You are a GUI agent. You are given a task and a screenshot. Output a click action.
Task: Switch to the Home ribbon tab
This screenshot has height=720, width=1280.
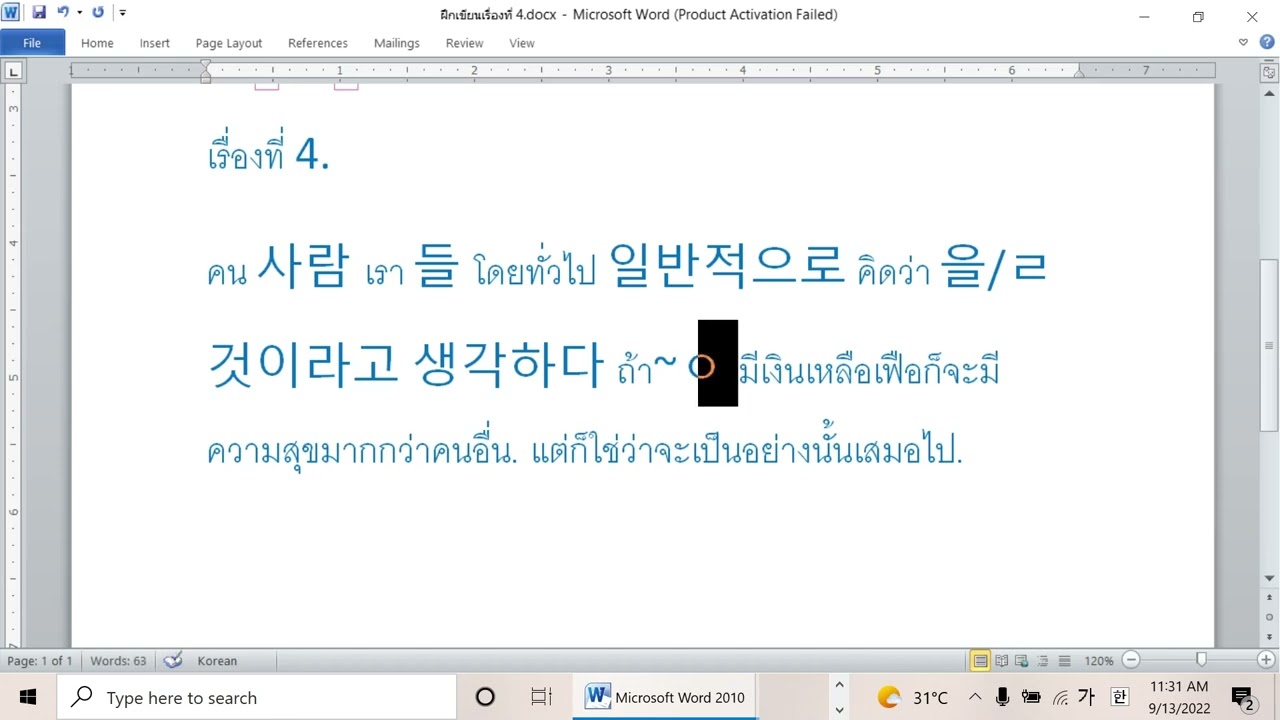click(x=97, y=43)
